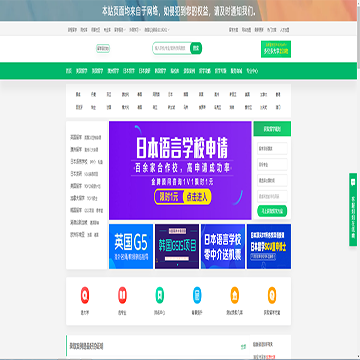Open the 日本留学SGU直申博士 tile

[x=269, y=246]
